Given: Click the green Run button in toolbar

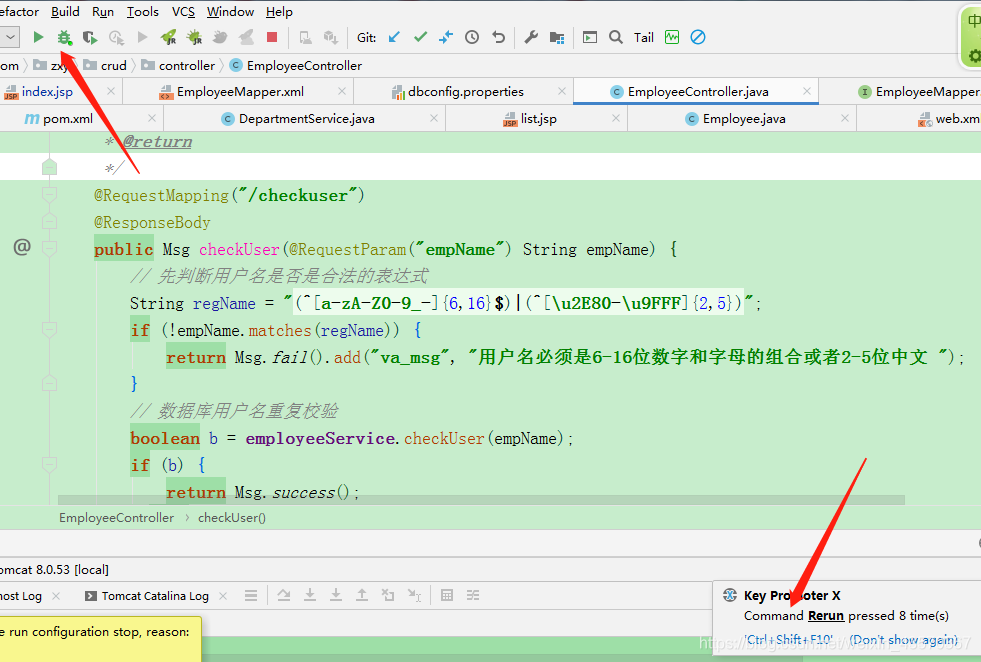Looking at the screenshot, I should coord(38,38).
